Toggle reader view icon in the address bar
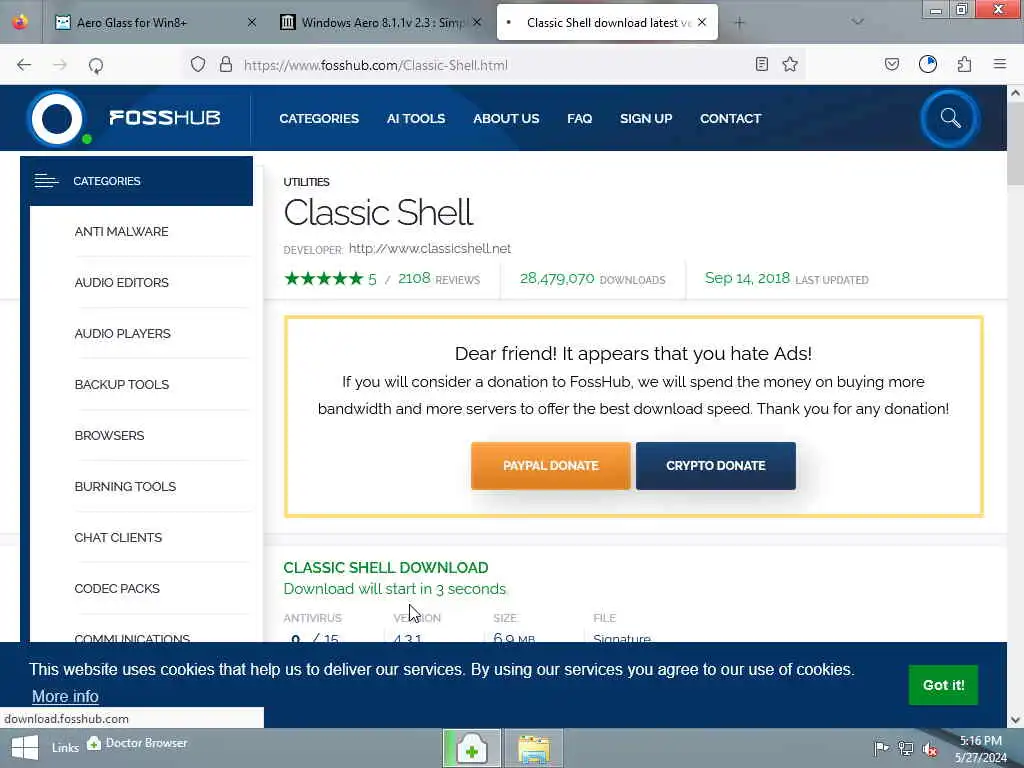The image size is (1024, 768). click(761, 64)
